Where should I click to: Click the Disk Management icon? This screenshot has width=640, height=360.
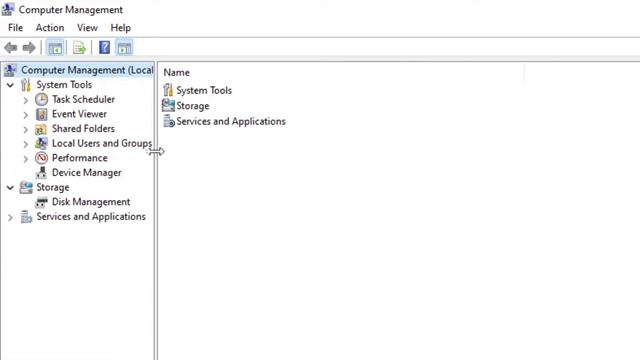tap(41, 202)
